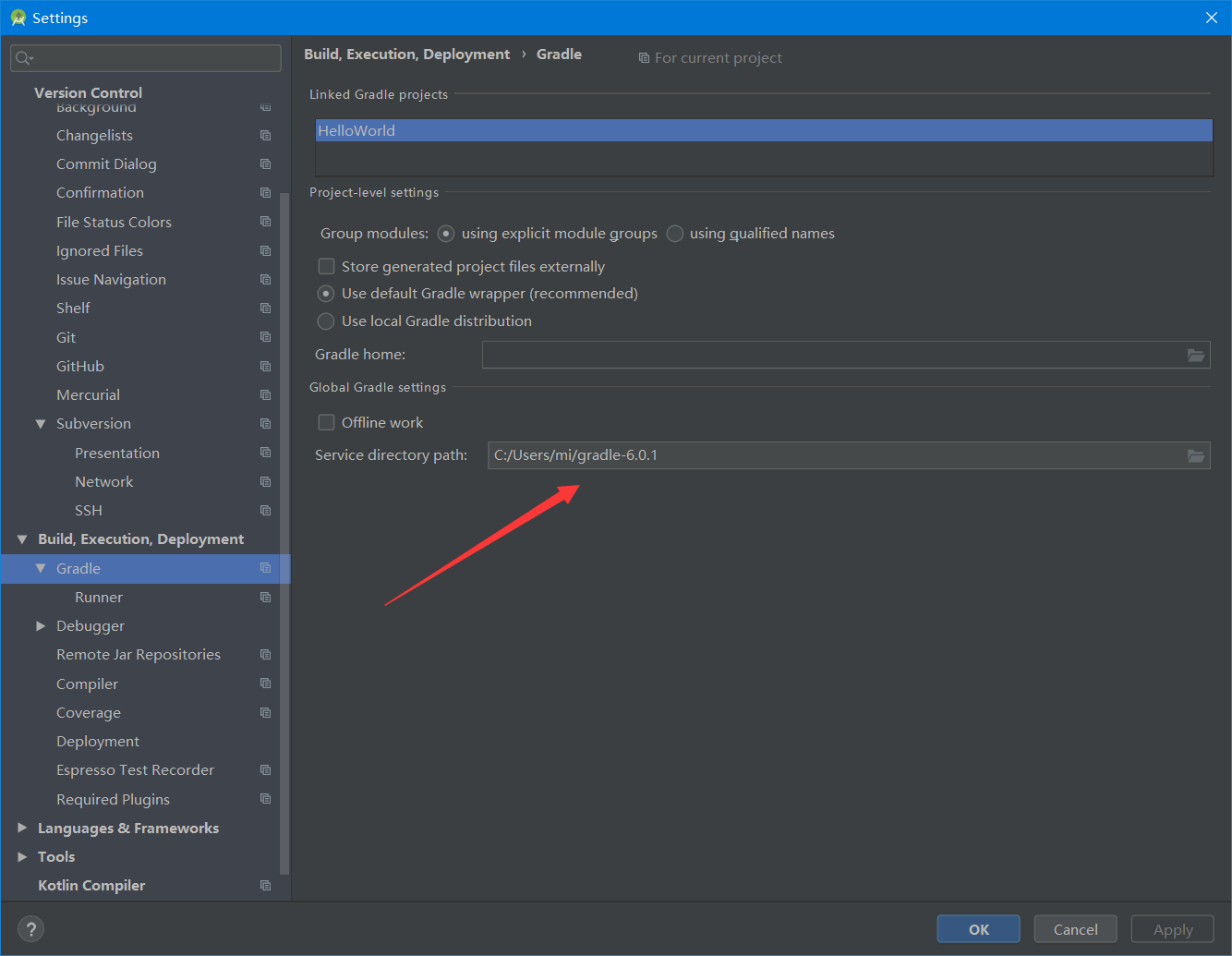
Task: Click the Gradle home text field
Action: tap(846, 355)
